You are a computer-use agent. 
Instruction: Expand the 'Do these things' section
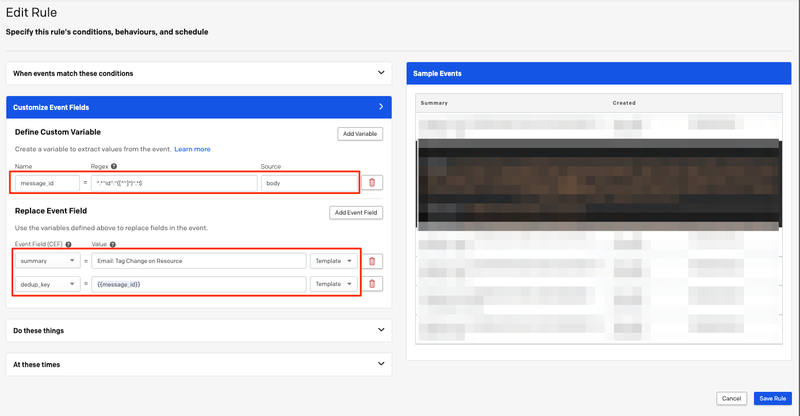click(199, 330)
